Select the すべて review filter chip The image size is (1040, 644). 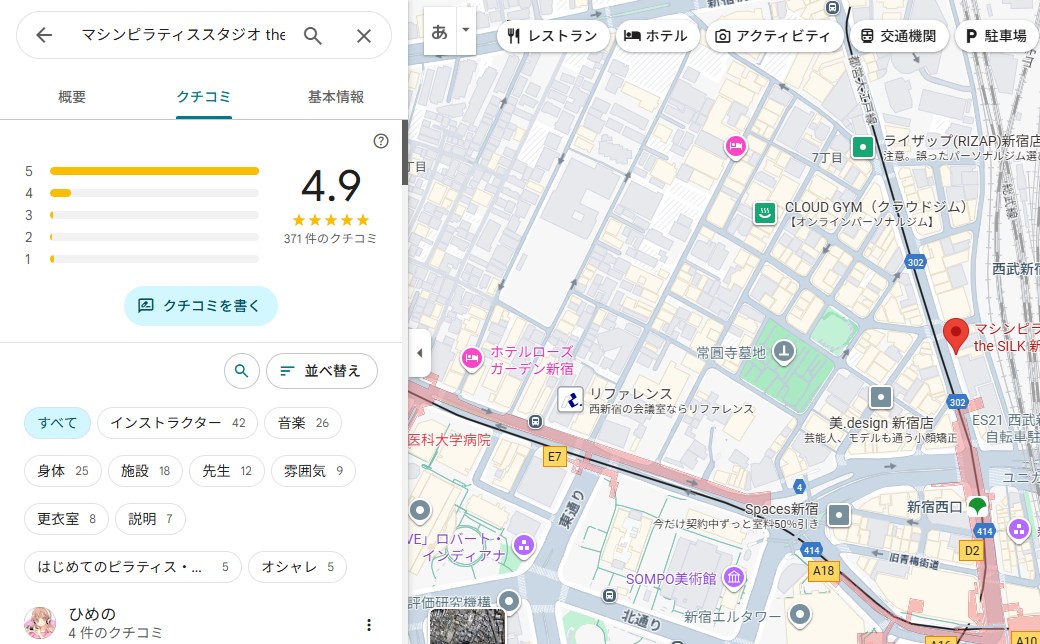point(58,423)
